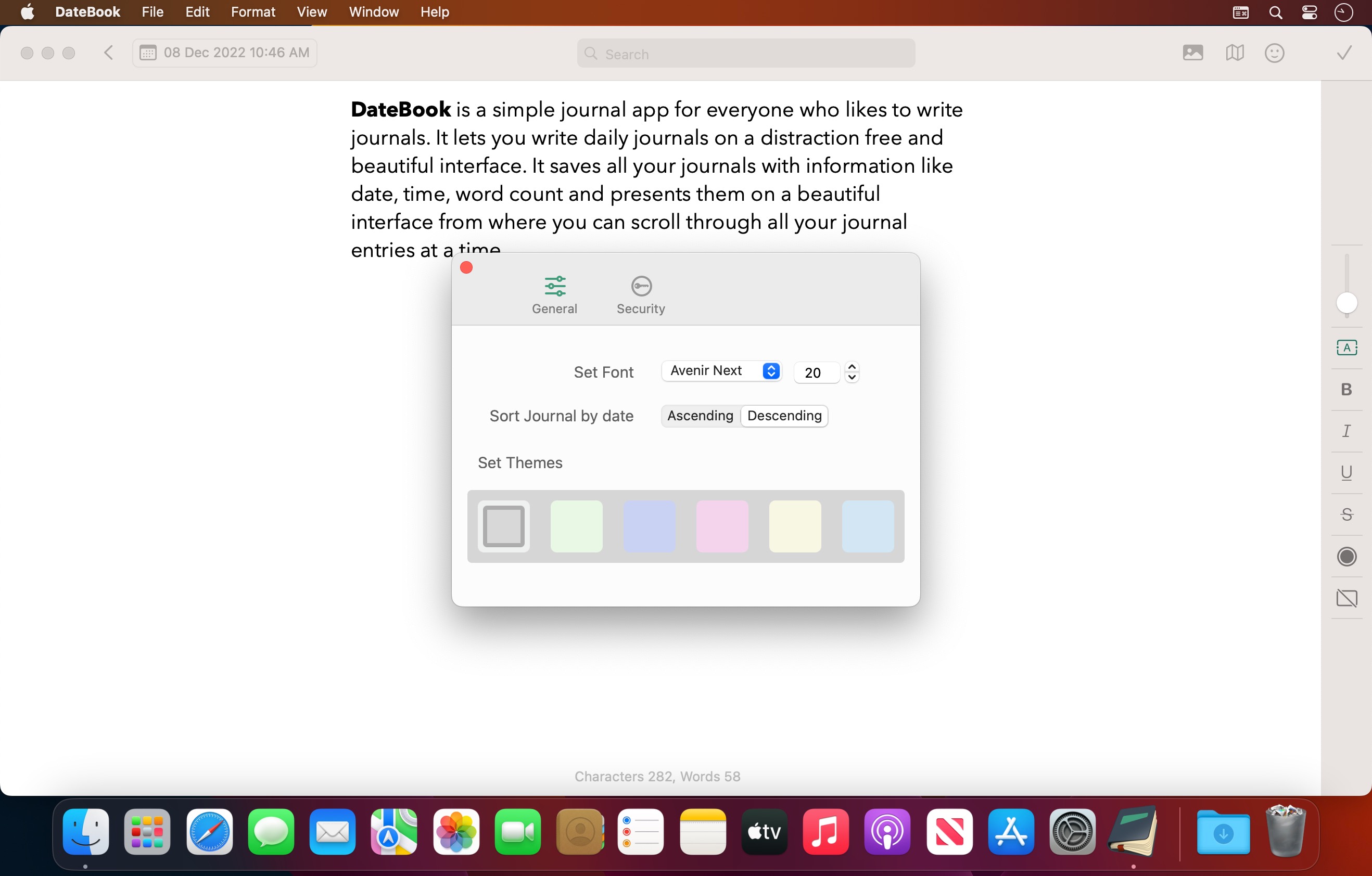
Task: Open the DateBook application menu
Action: pos(88,12)
